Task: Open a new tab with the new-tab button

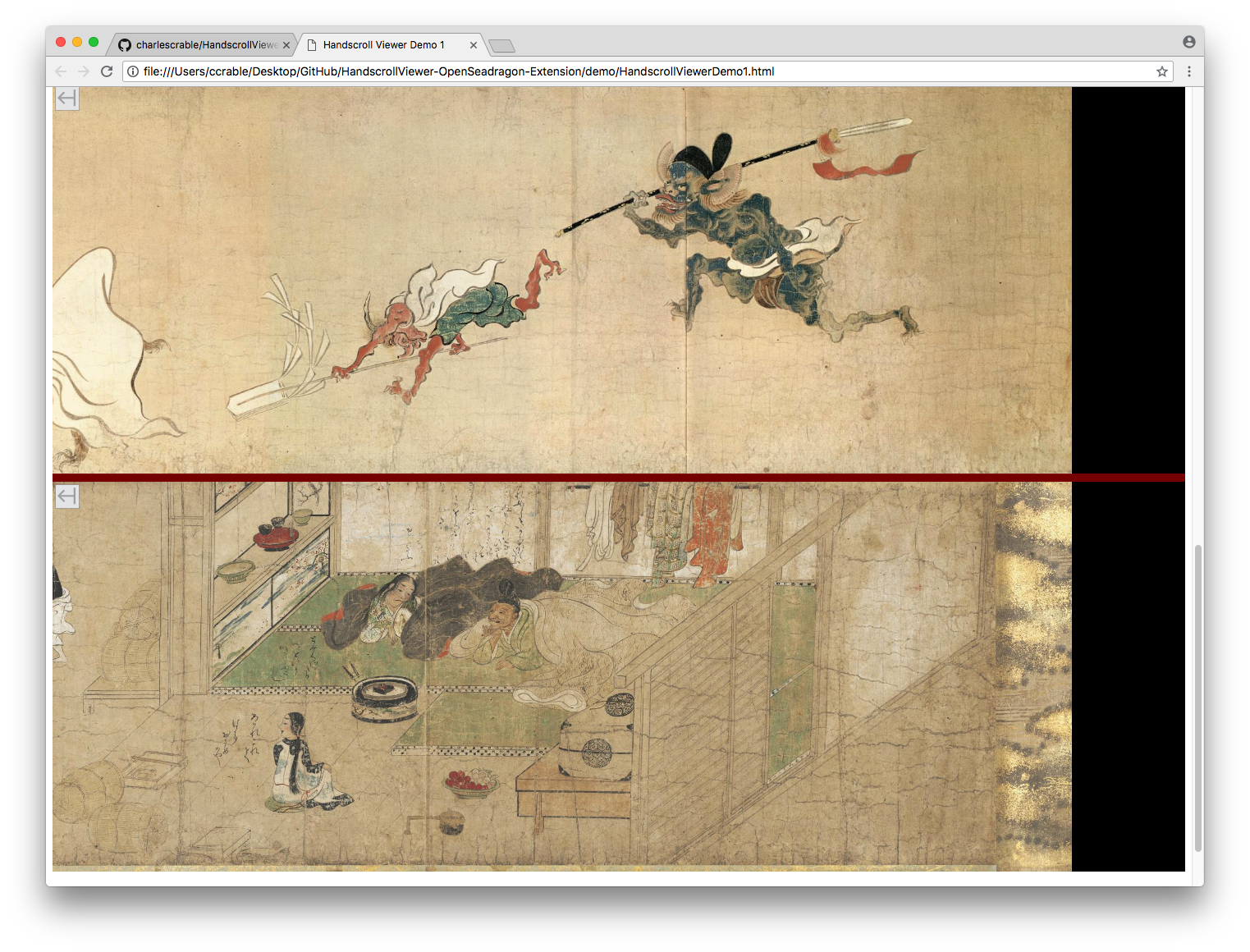Action: click(x=501, y=45)
